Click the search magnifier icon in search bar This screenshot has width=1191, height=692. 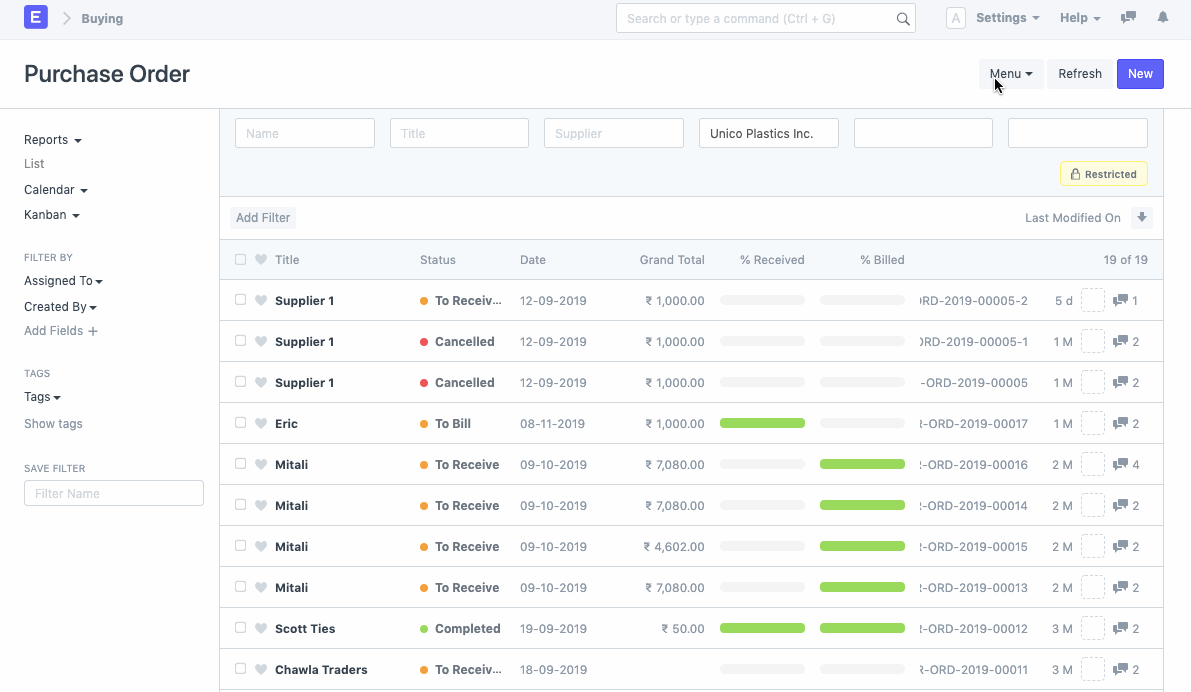pyautogui.click(x=902, y=18)
